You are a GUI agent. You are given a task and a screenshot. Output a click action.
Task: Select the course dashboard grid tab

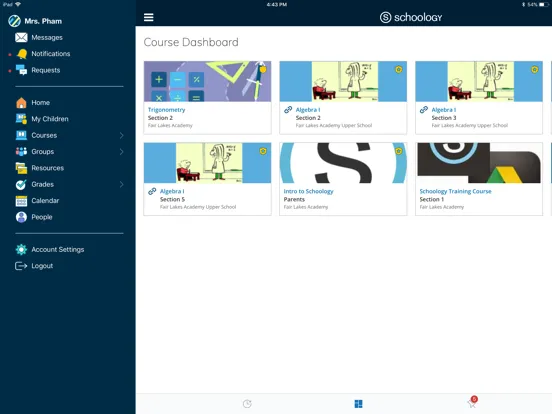358,404
